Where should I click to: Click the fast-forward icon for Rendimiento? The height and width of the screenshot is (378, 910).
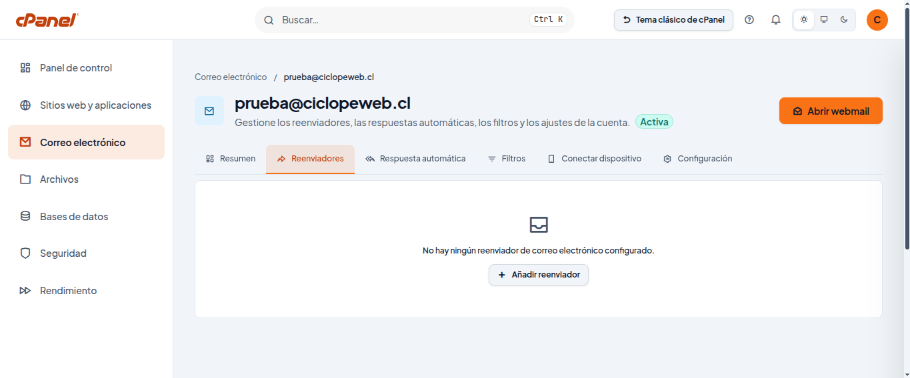(x=25, y=291)
